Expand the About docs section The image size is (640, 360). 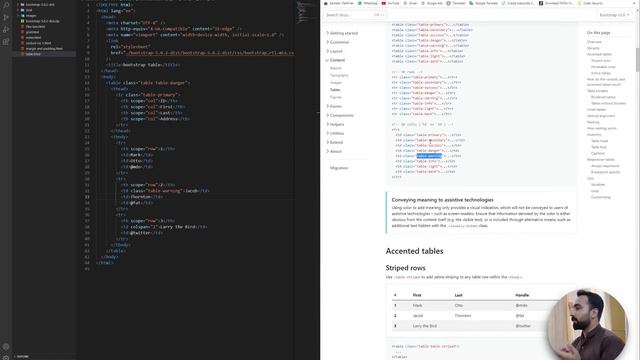click(334, 151)
